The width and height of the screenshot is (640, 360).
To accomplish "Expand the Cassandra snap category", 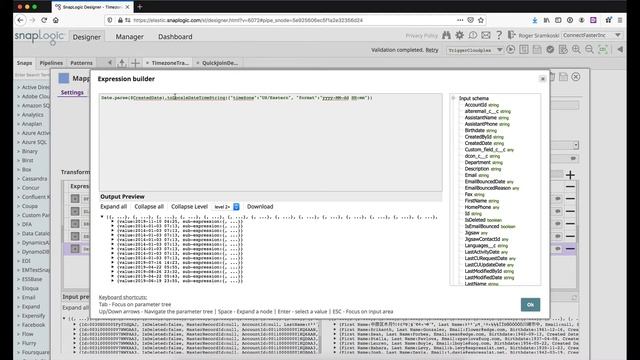I will [19, 179].
